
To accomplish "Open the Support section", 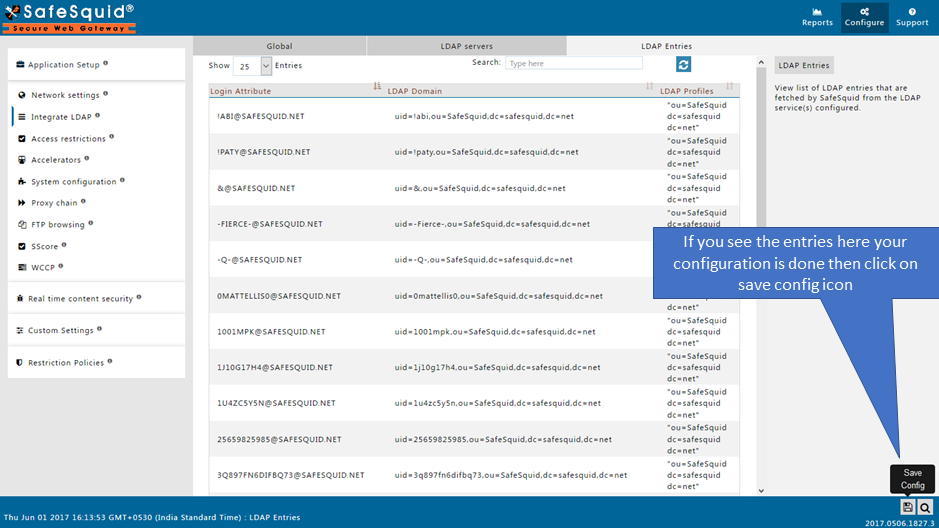I will click(x=912, y=17).
